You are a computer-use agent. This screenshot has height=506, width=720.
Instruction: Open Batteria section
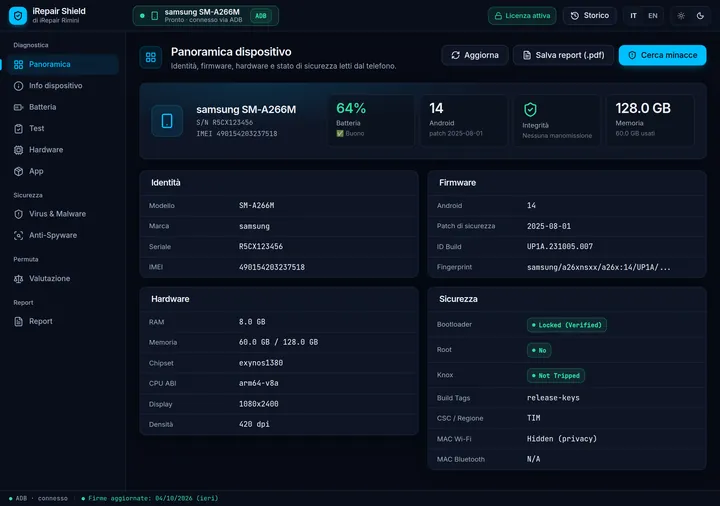point(63,107)
